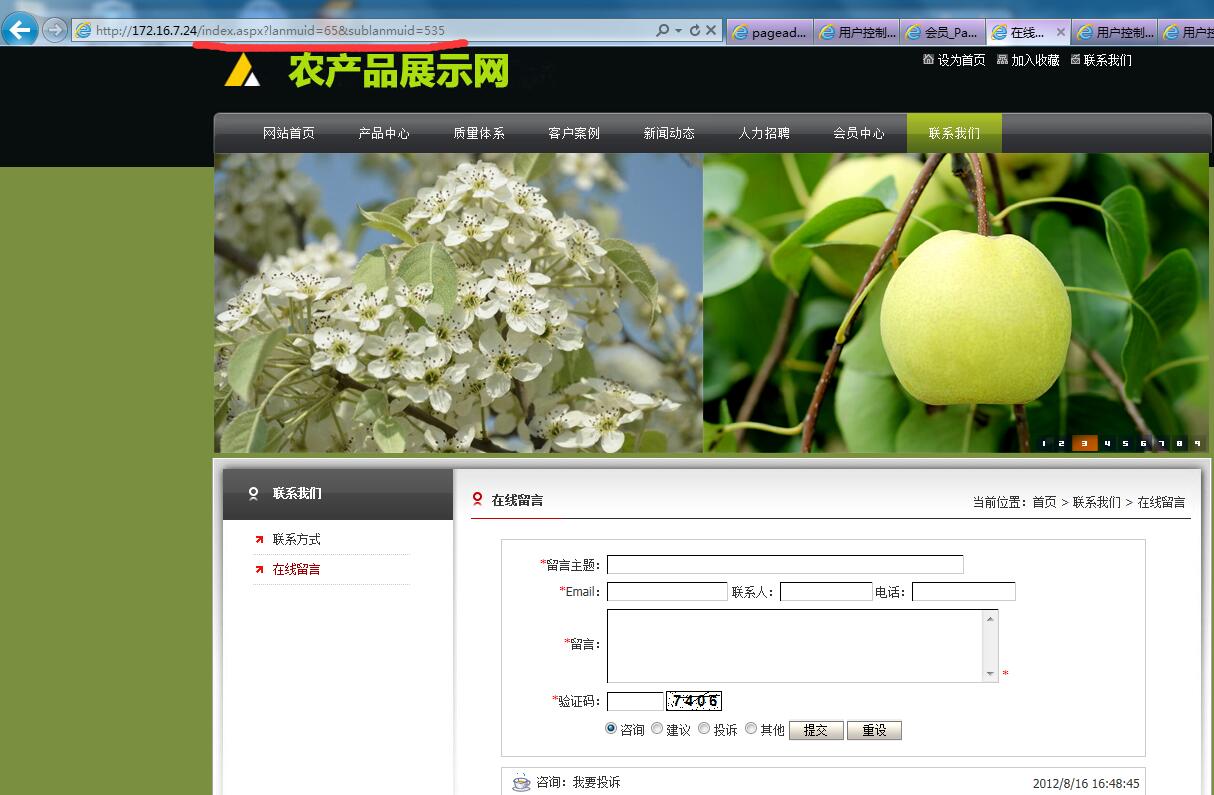1214x795 pixels.
Task: Open 联系方式 in the left sidebar
Action: 297,539
